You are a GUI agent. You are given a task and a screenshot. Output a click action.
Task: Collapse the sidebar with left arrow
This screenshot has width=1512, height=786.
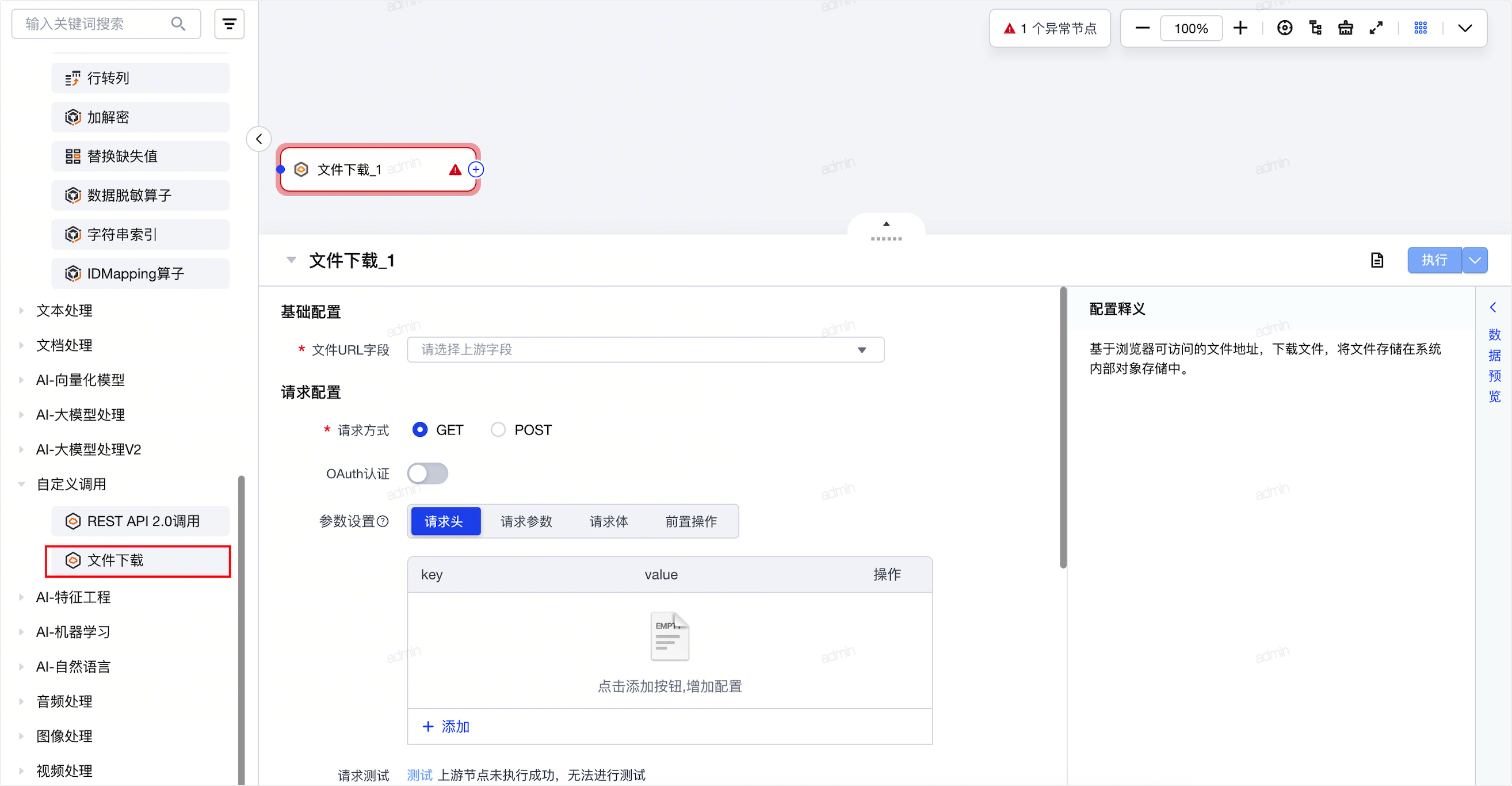(x=259, y=139)
